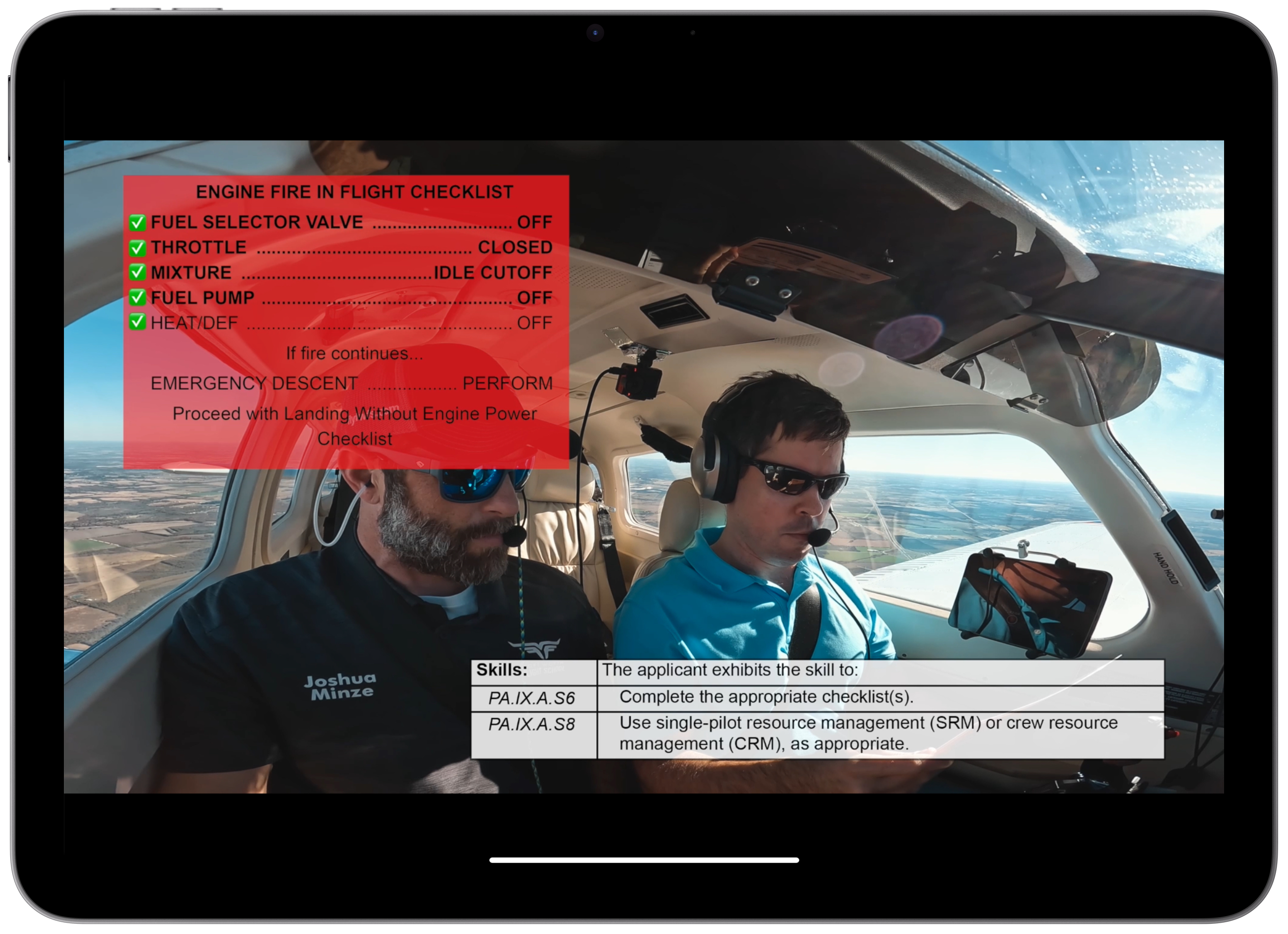This screenshot has height=934, width=1288.
Task: Select the green checkmark beside FUEL SELECTOR VALVE
Action: click(139, 223)
